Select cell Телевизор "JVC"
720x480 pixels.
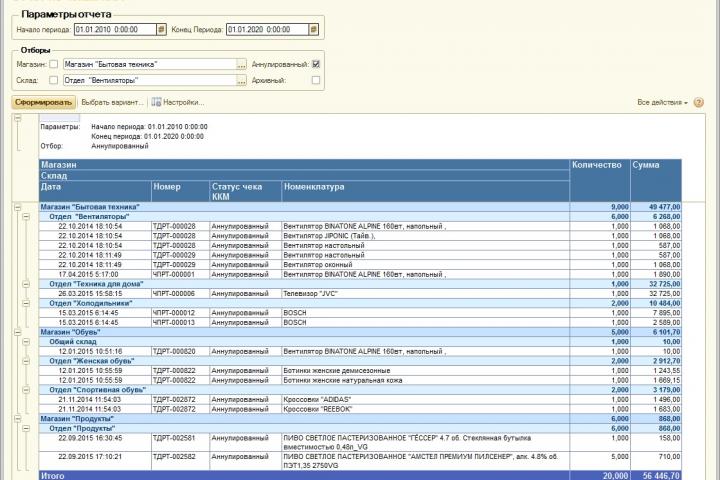point(425,294)
